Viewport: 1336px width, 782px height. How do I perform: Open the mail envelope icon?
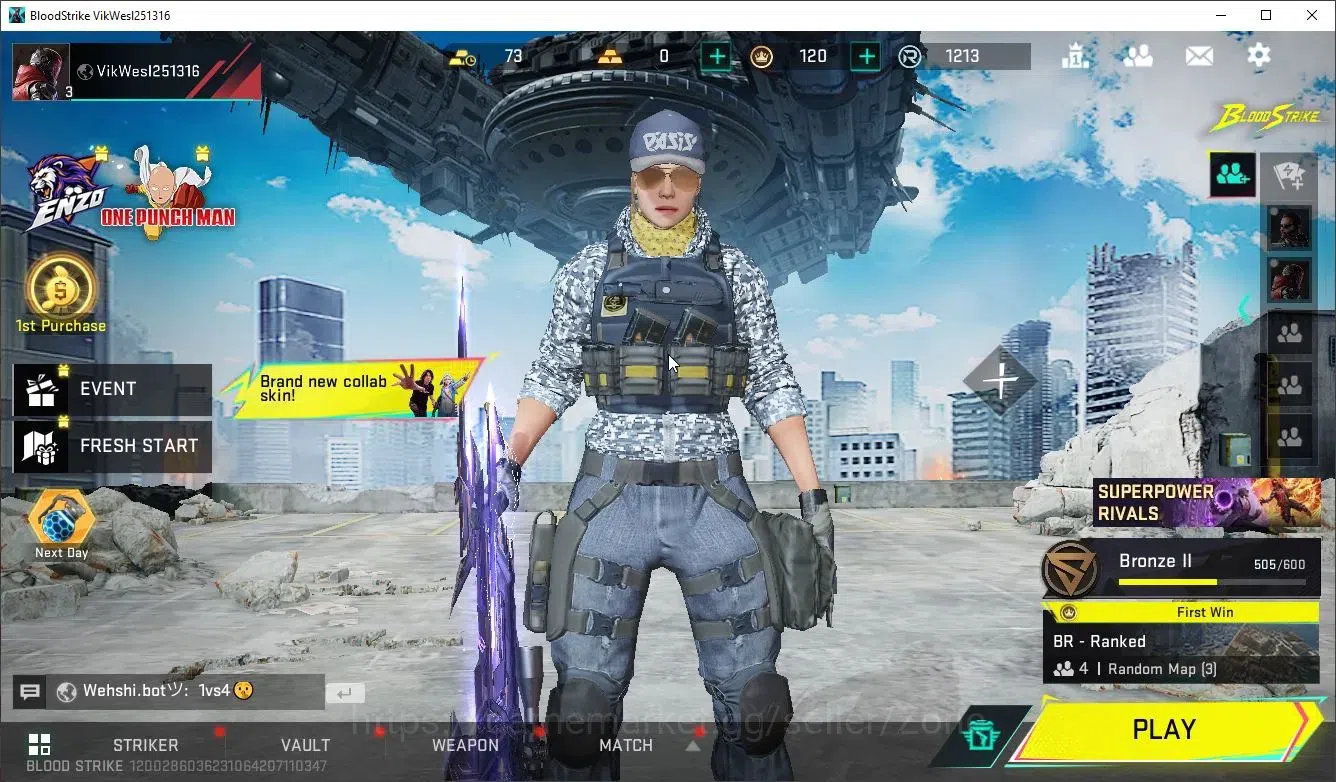click(1199, 56)
